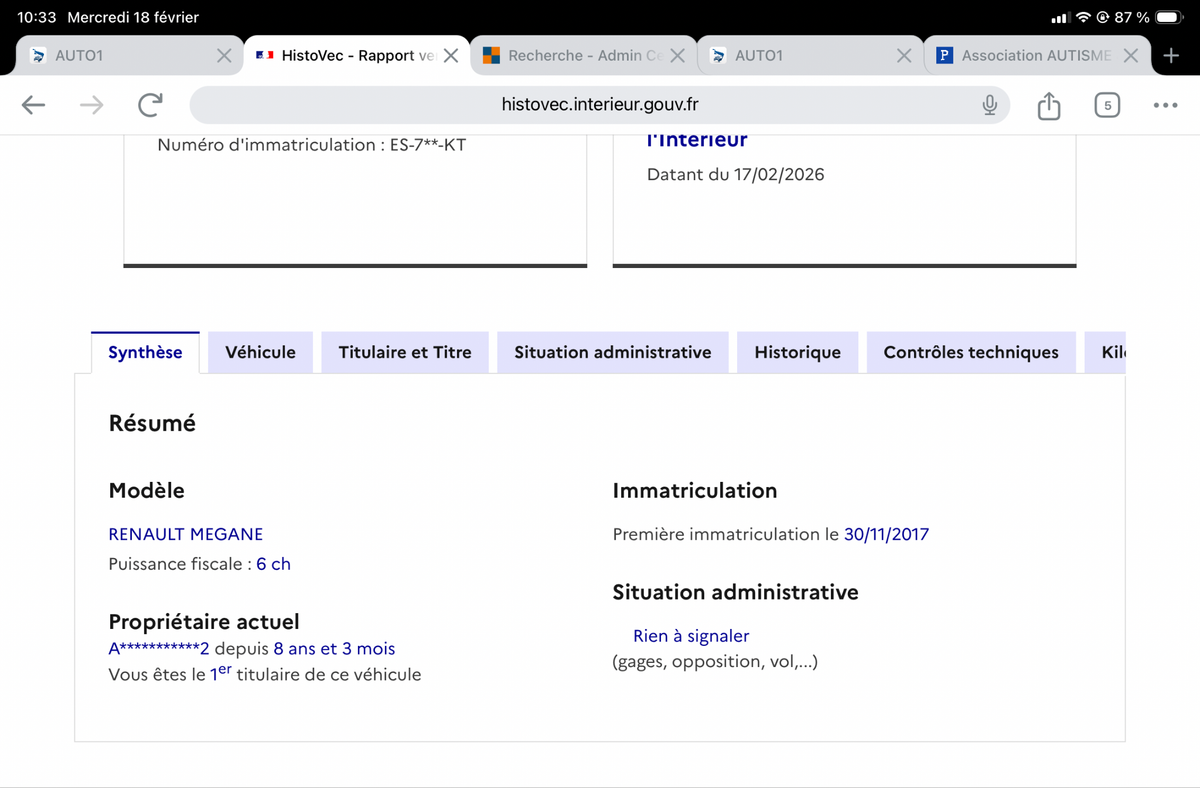Viewport: 1200px width, 788px height.
Task: Show the open tabs counter
Action: click(x=1106, y=105)
